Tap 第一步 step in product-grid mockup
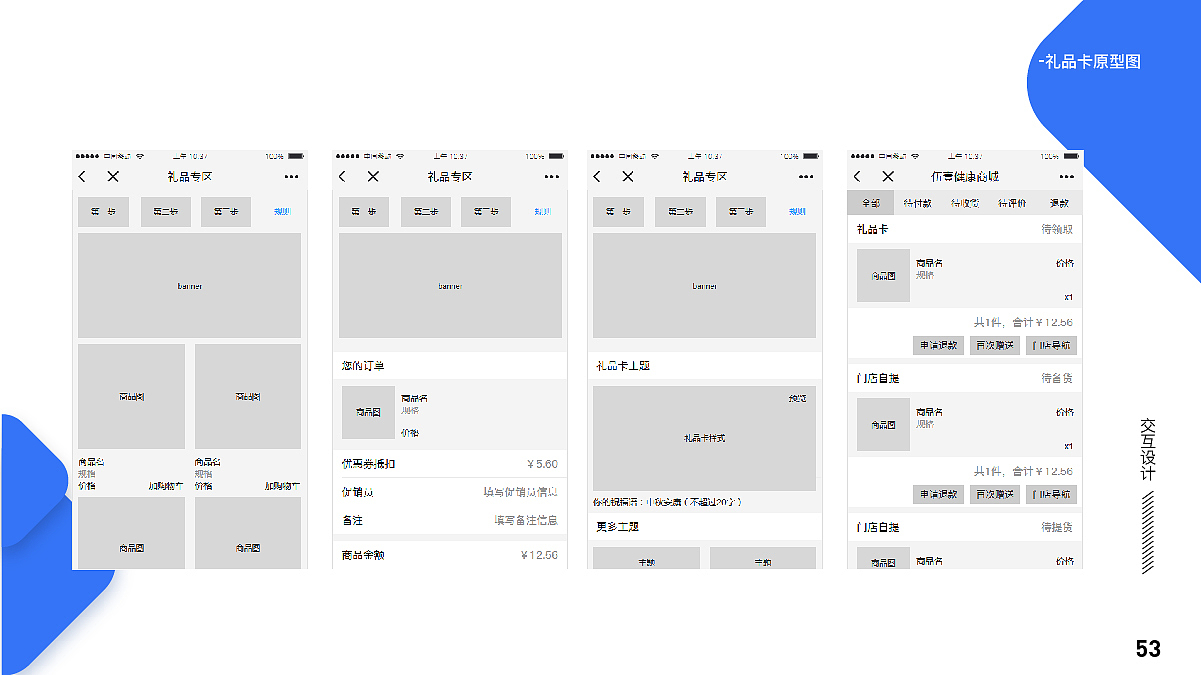This screenshot has height=675, width=1201. pyautogui.click(x=104, y=212)
